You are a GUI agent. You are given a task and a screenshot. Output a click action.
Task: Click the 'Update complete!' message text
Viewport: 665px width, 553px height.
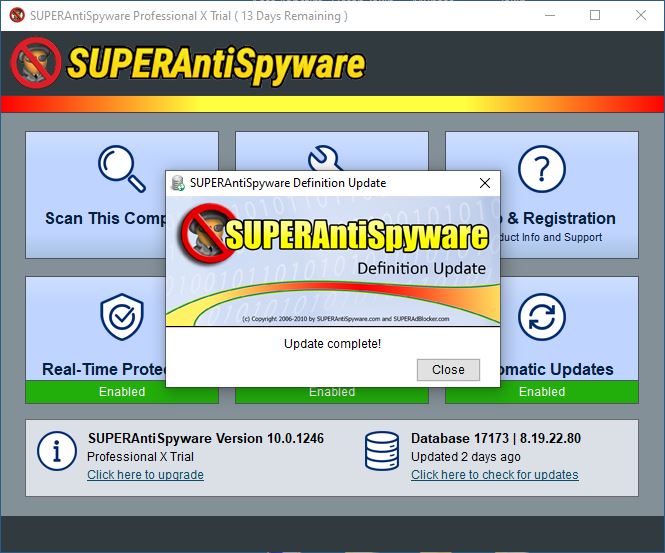click(x=332, y=344)
